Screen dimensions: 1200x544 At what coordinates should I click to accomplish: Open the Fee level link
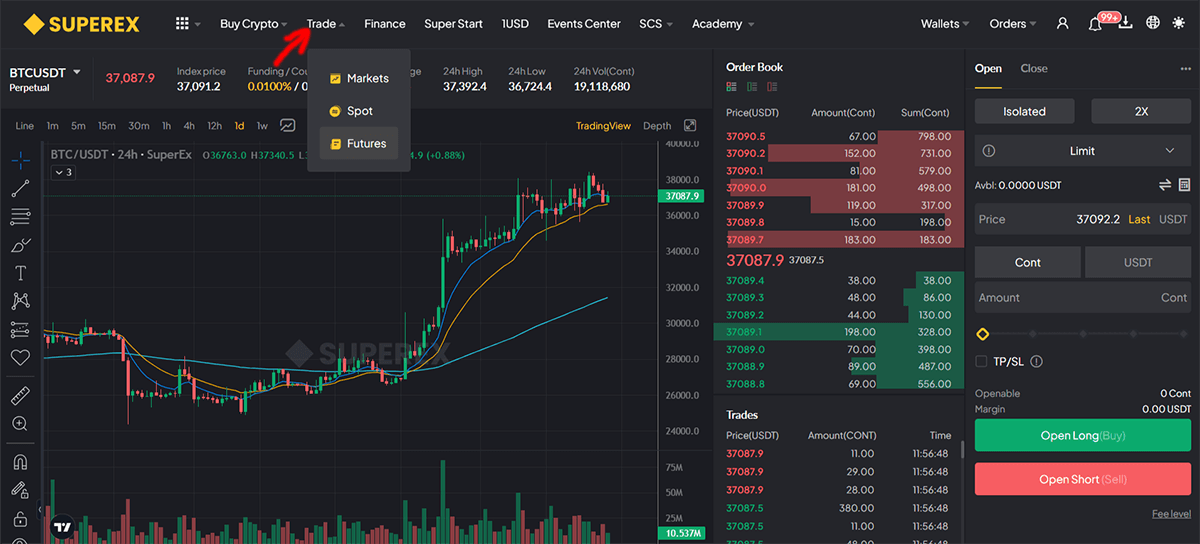click(1171, 514)
